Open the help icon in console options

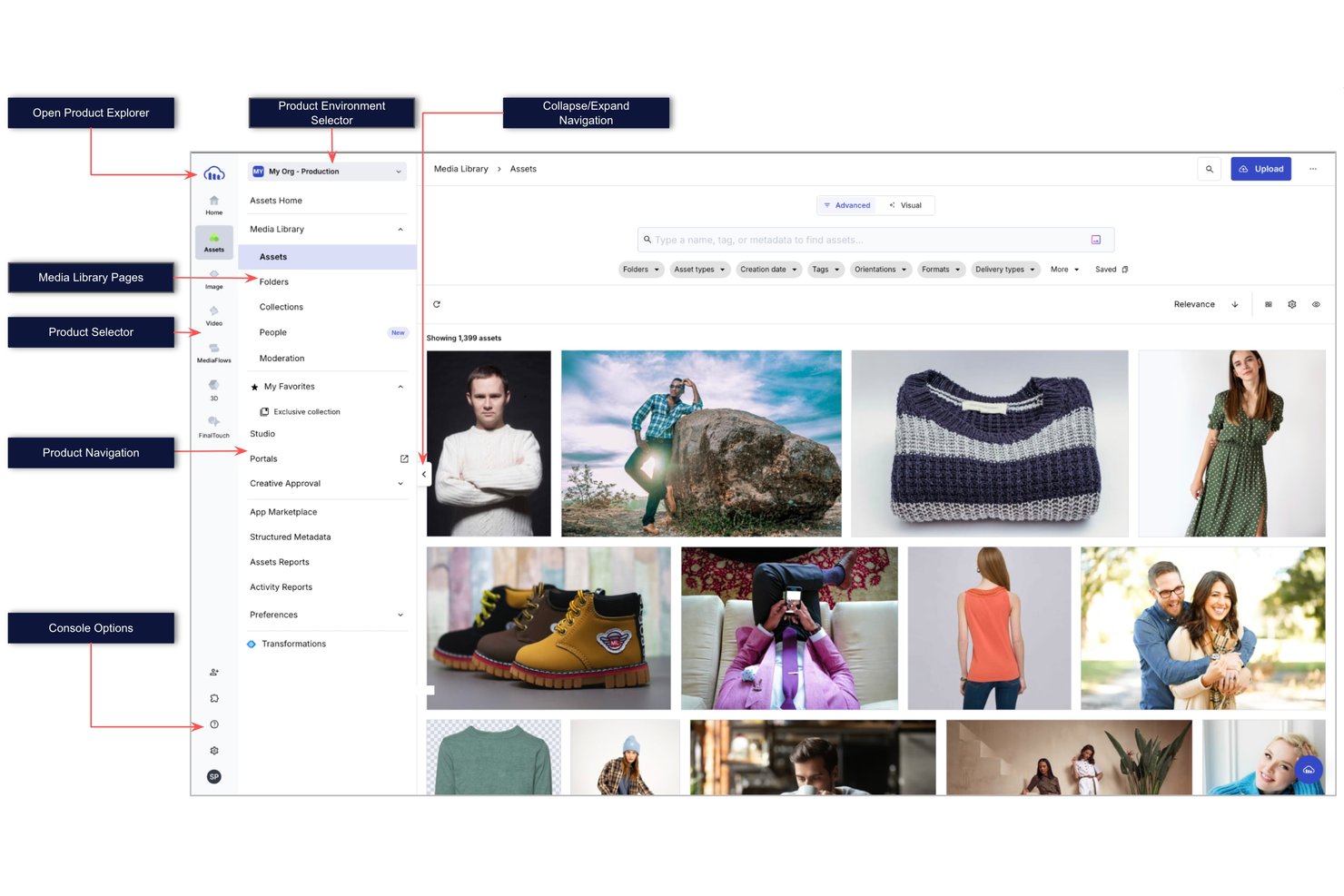(214, 724)
